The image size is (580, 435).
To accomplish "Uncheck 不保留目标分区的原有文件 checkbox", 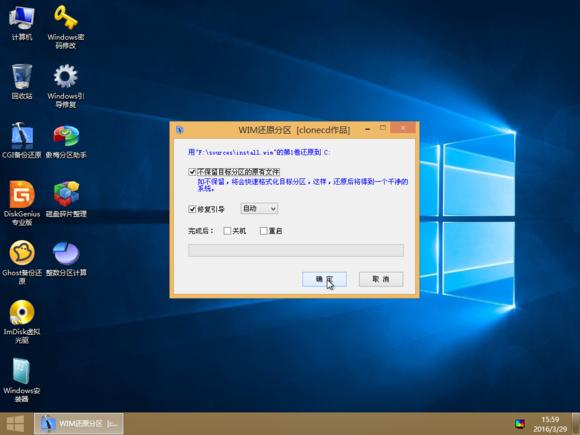I will [192, 172].
